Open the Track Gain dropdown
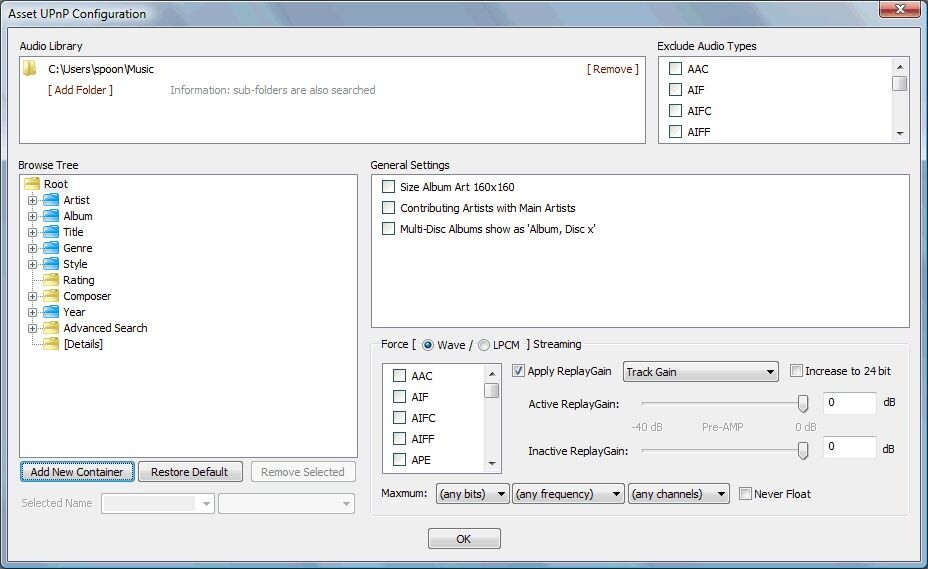 click(x=701, y=372)
